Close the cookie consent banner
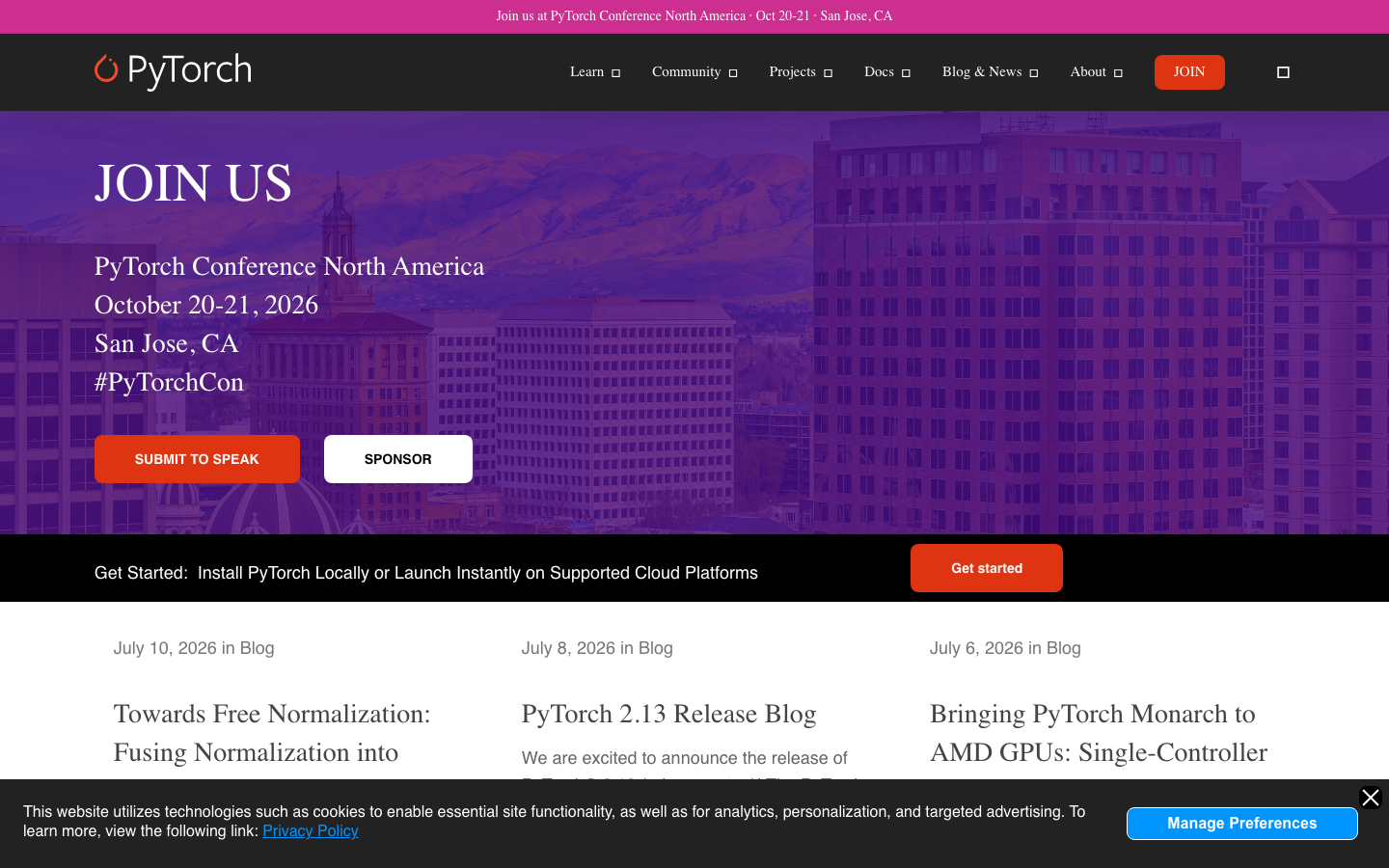This screenshot has height=868, width=1389. pyautogui.click(x=1371, y=798)
